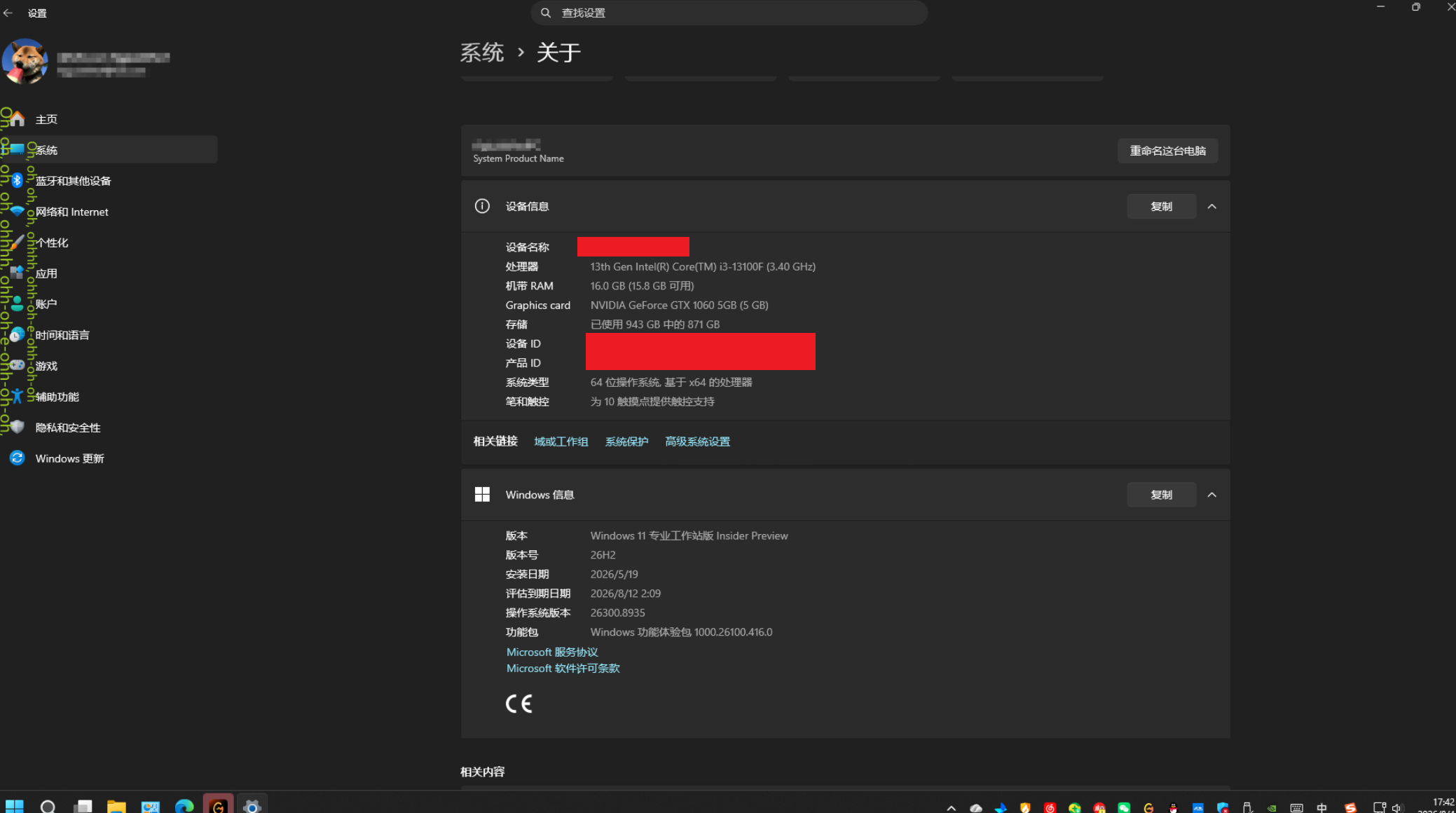Open 主页 in the settings sidebar
Viewport: 1456px width, 813px height.
click(x=109, y=119)
